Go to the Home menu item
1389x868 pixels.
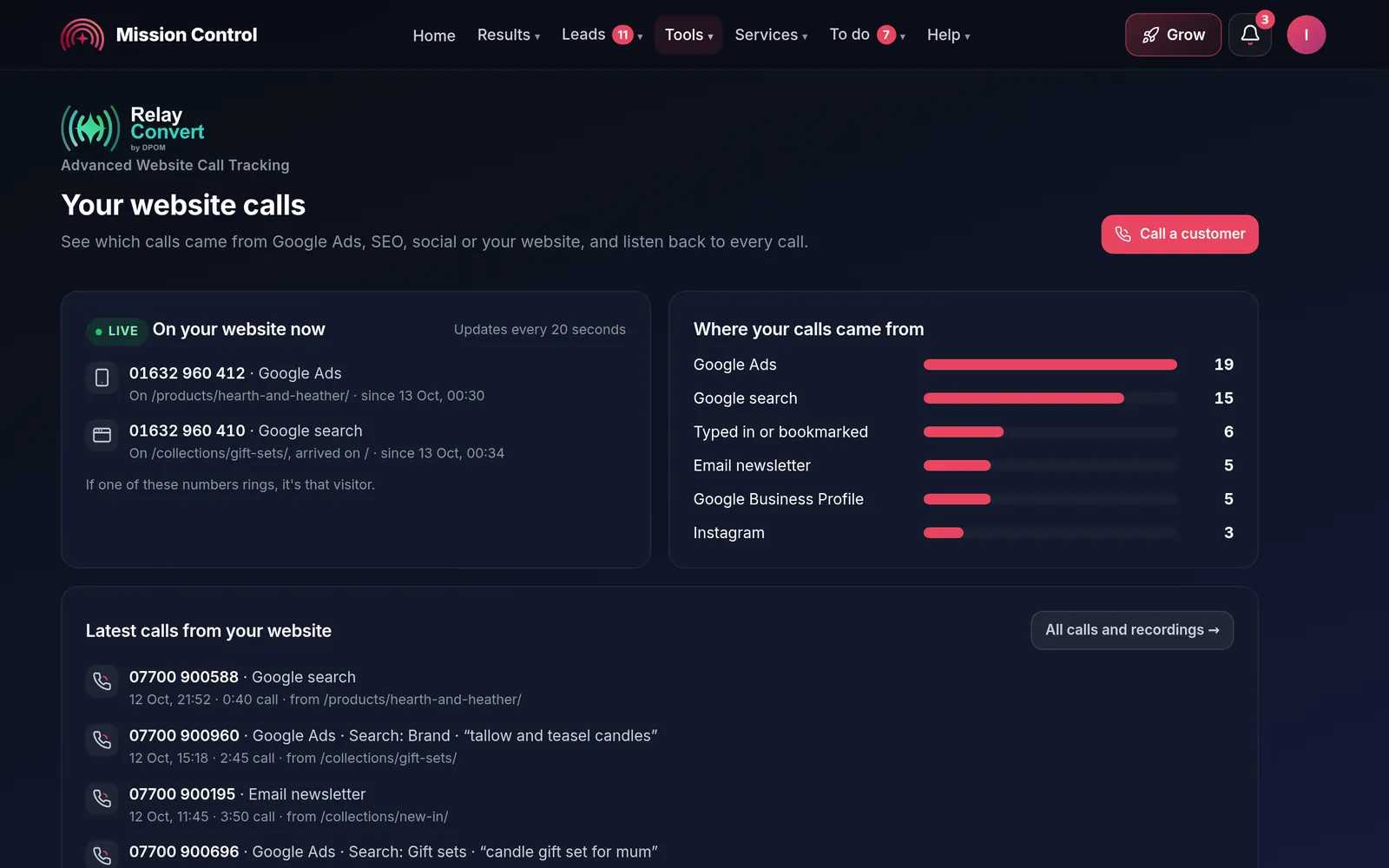pos(434,36)
